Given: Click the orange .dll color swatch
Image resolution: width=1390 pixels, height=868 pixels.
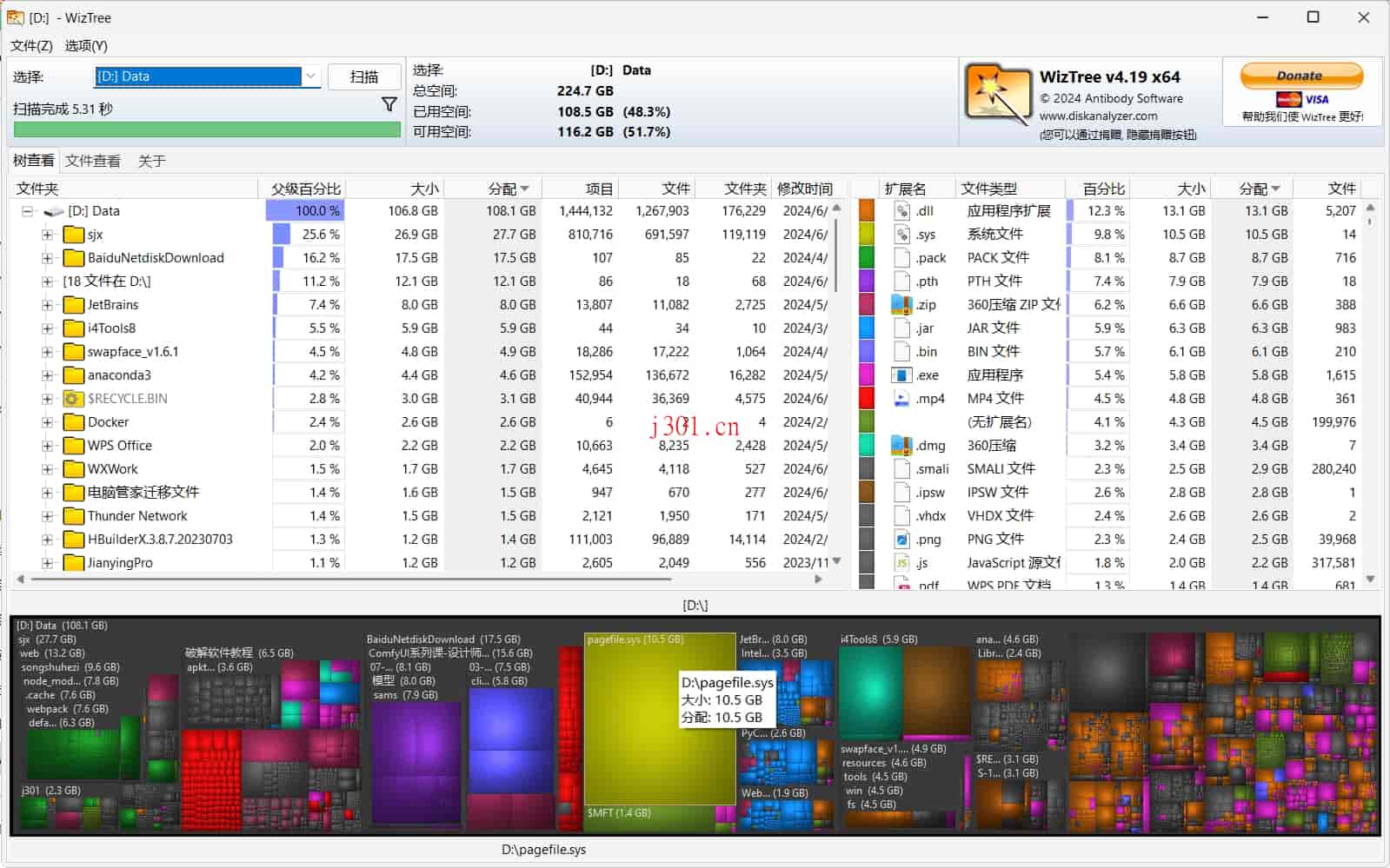Looking at the screenshot, I should coord(867,210).
